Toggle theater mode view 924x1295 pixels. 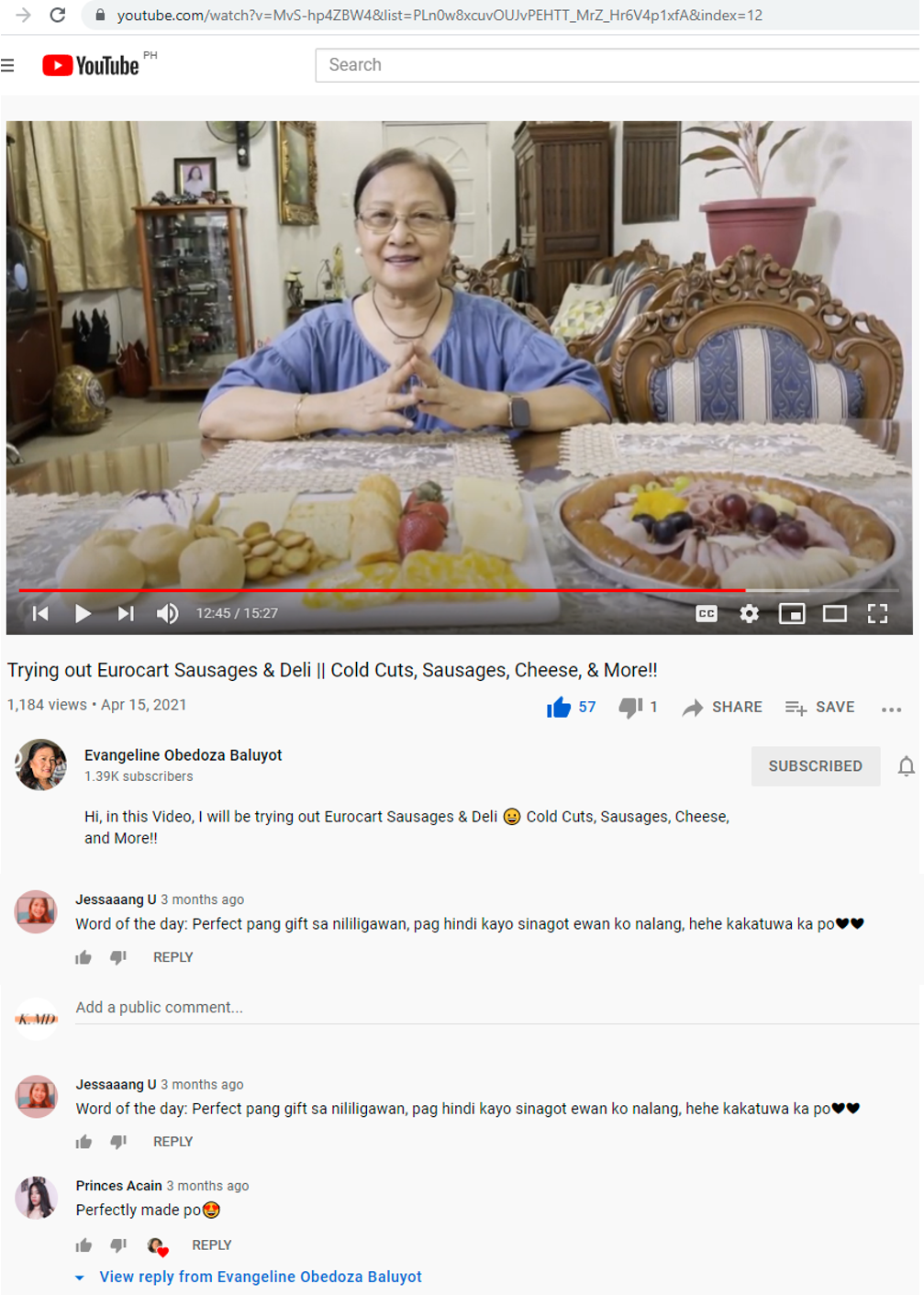(834, 613)
